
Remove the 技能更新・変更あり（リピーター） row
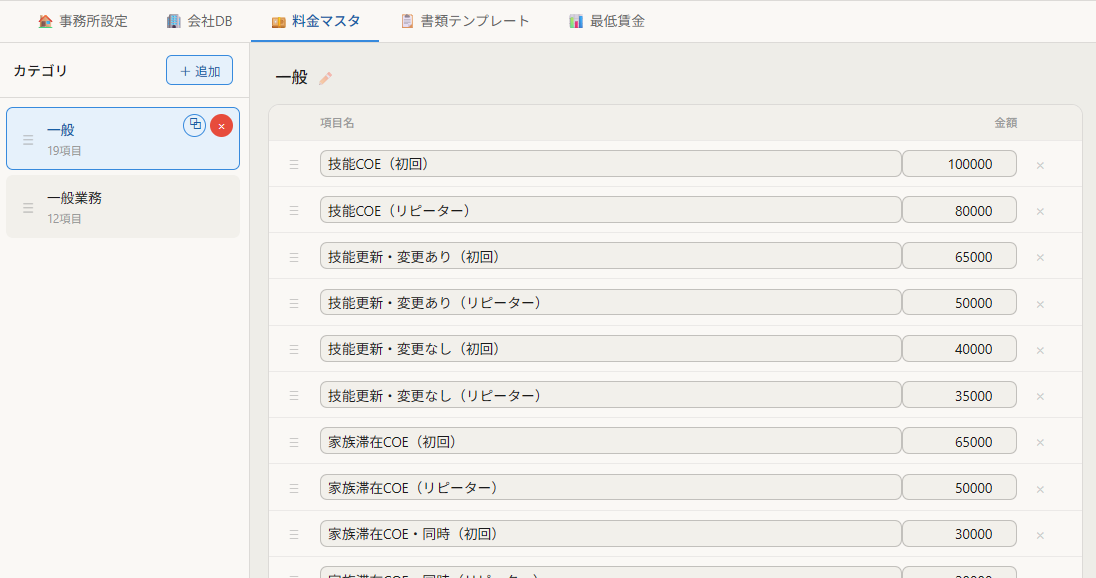point(1040,304)
